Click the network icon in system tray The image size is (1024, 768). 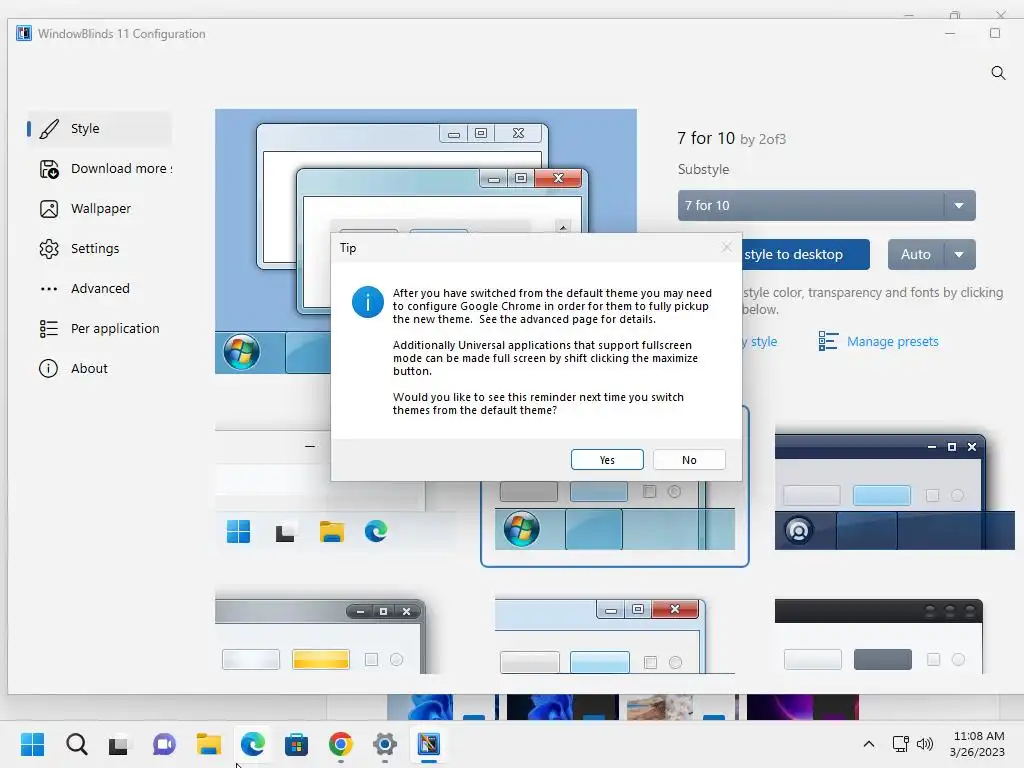pyautogui.click(x=901, y=744)
